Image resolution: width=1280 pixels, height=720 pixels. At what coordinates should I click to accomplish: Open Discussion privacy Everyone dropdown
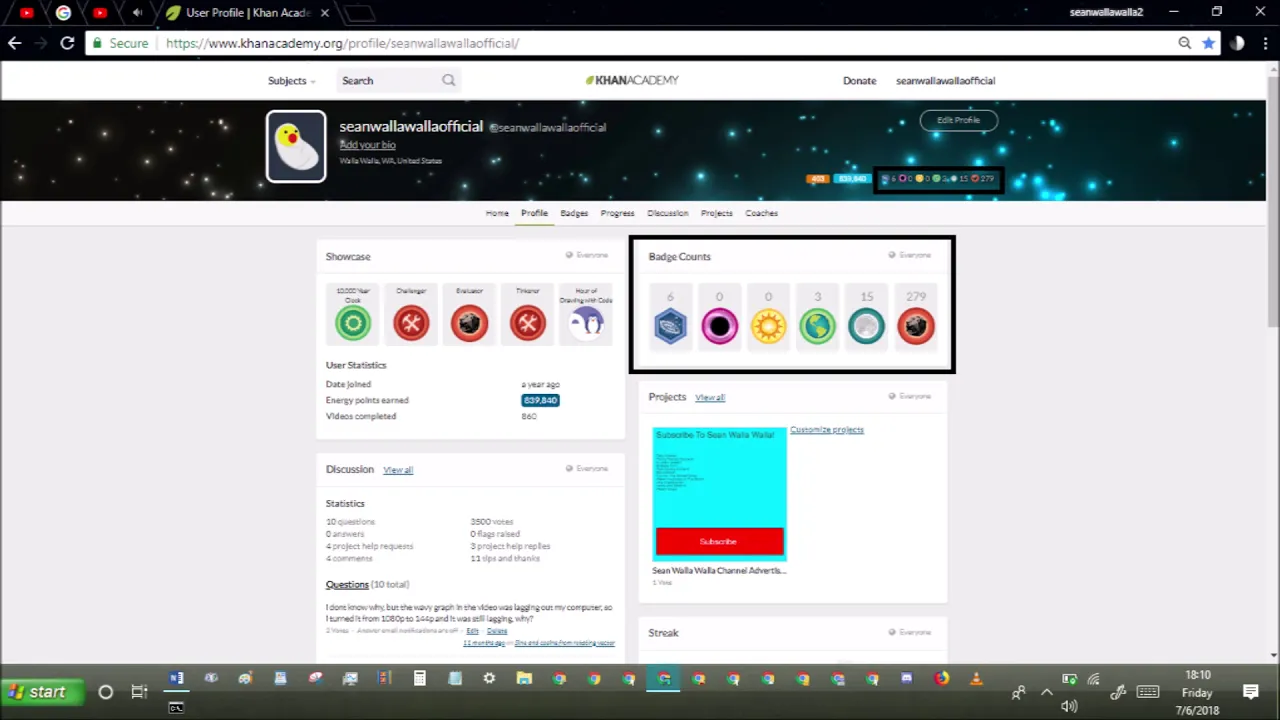pyautogui.click(x=587, y=469)
